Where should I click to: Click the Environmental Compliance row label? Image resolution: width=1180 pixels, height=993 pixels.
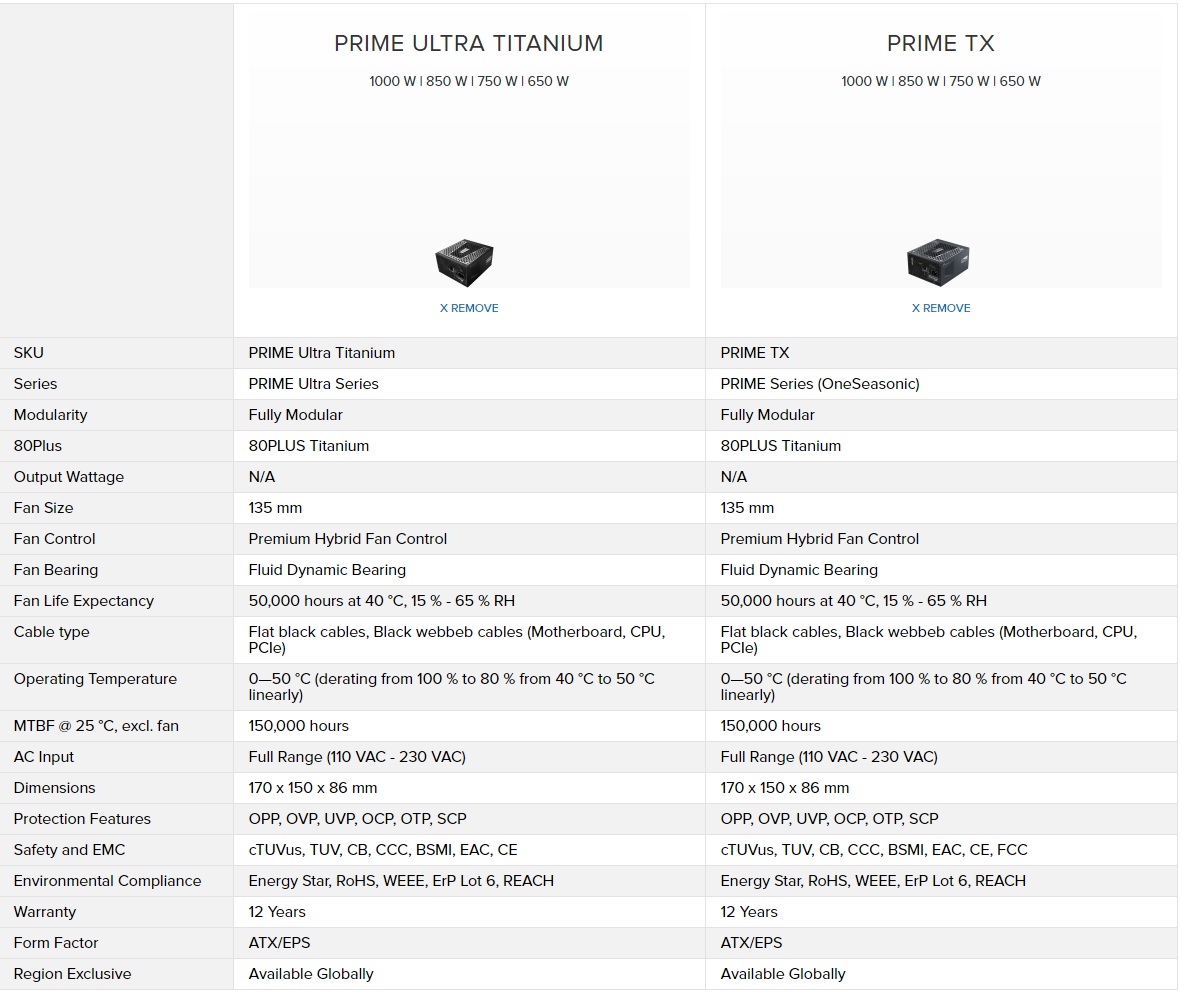tap(108, 881)
